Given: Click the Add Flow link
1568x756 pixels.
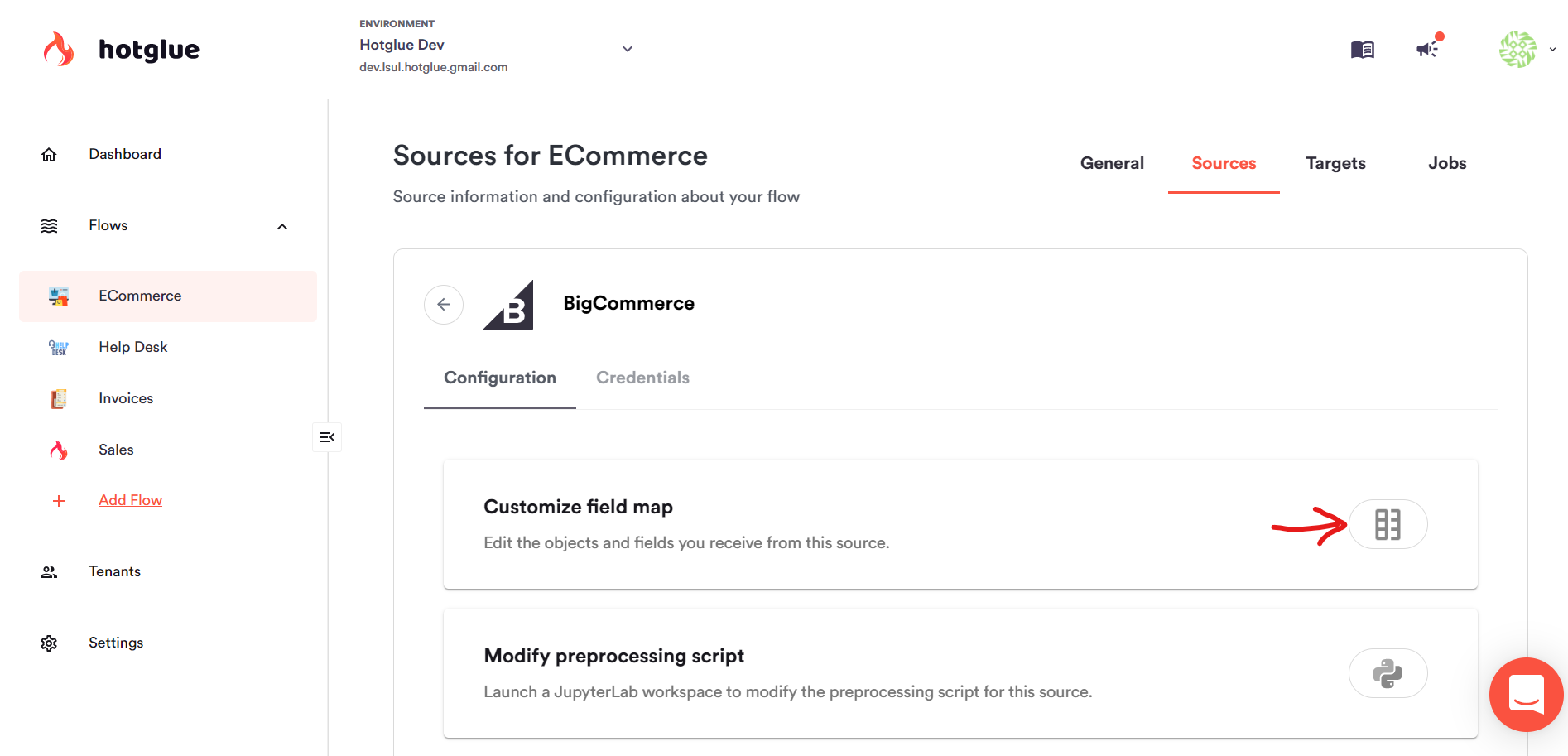Looking at the screenshot, I should click(130, 500).
